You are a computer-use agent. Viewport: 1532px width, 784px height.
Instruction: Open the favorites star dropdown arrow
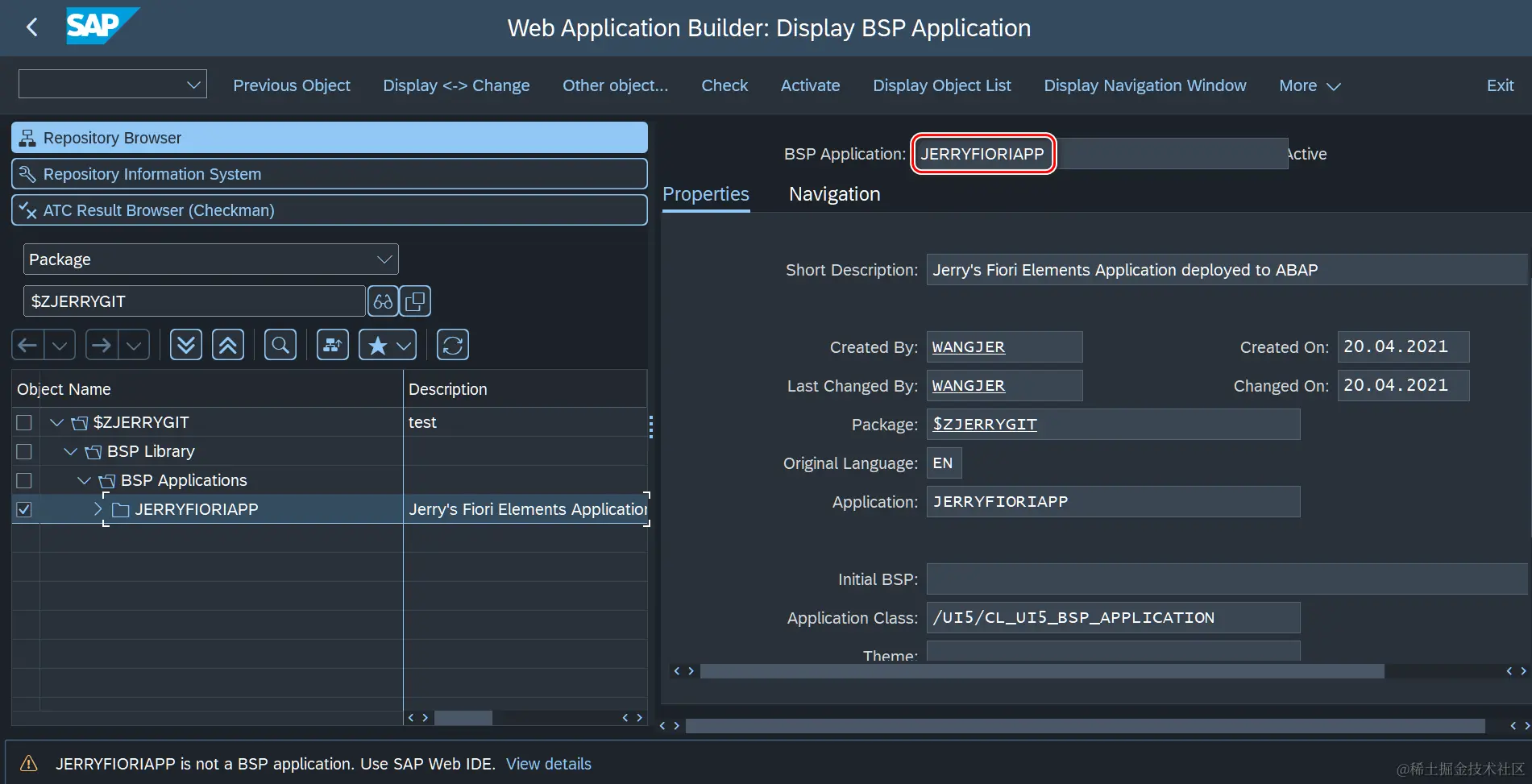point(405,346)
